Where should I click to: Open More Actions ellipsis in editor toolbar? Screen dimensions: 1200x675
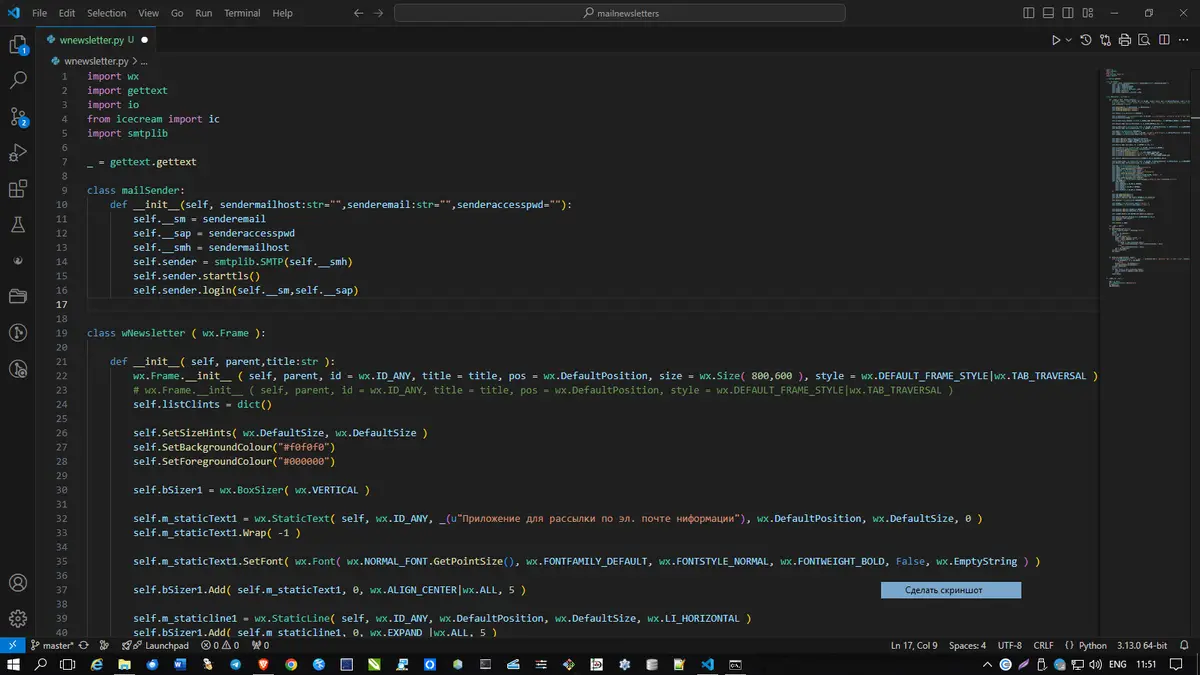tap(1182, 40)
